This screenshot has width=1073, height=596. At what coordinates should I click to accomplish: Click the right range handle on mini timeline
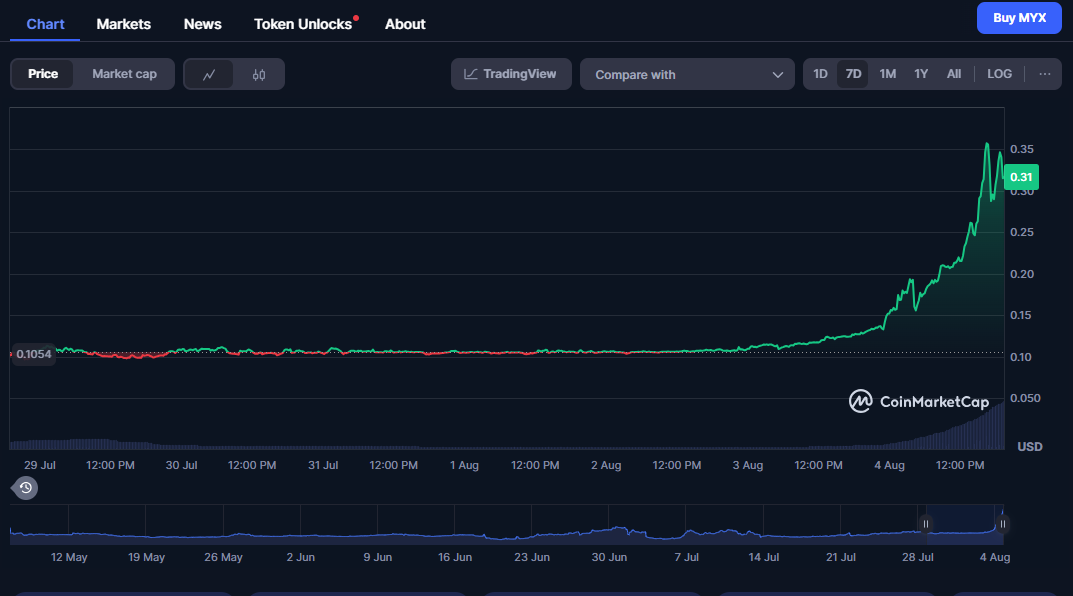tap(1002, 523)
